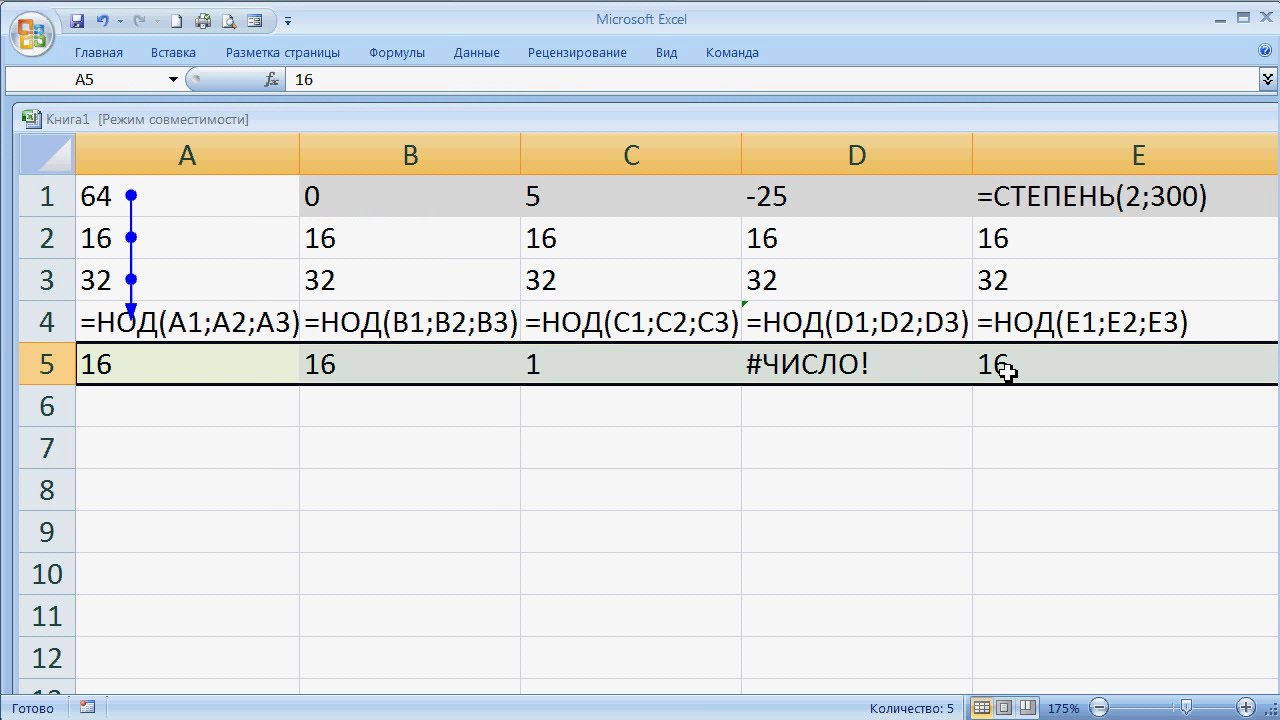This screenshot has height=720, width=1280.
Task: Select cell D4 with =НОД(D1;D2;D3)
Action: (x=857, y=322)
